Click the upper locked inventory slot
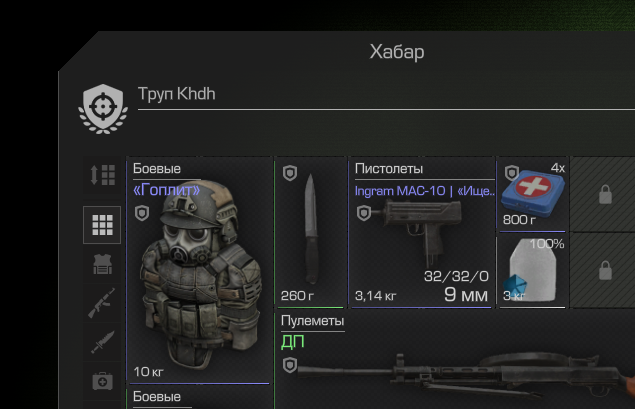Viewport: 635px width, 409px height. tap(605, 195)
